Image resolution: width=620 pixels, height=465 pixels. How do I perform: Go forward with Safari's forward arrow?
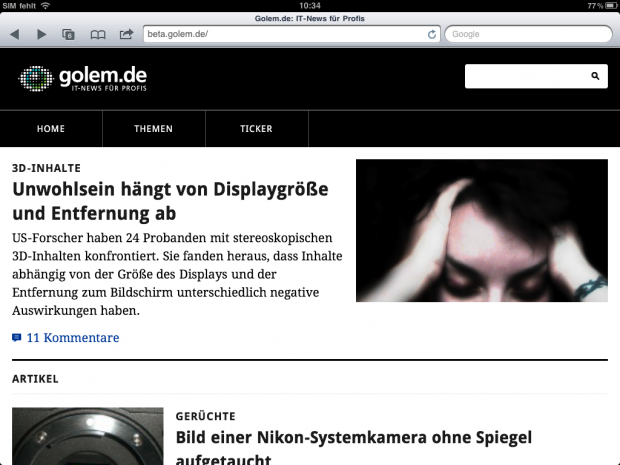pyautogui.click(x=42, y=34)
